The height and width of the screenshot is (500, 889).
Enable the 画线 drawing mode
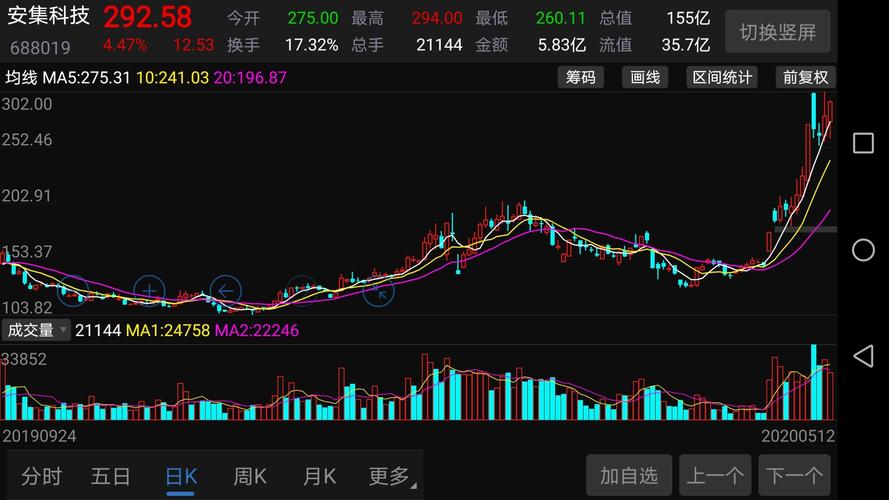coord(645,77)
